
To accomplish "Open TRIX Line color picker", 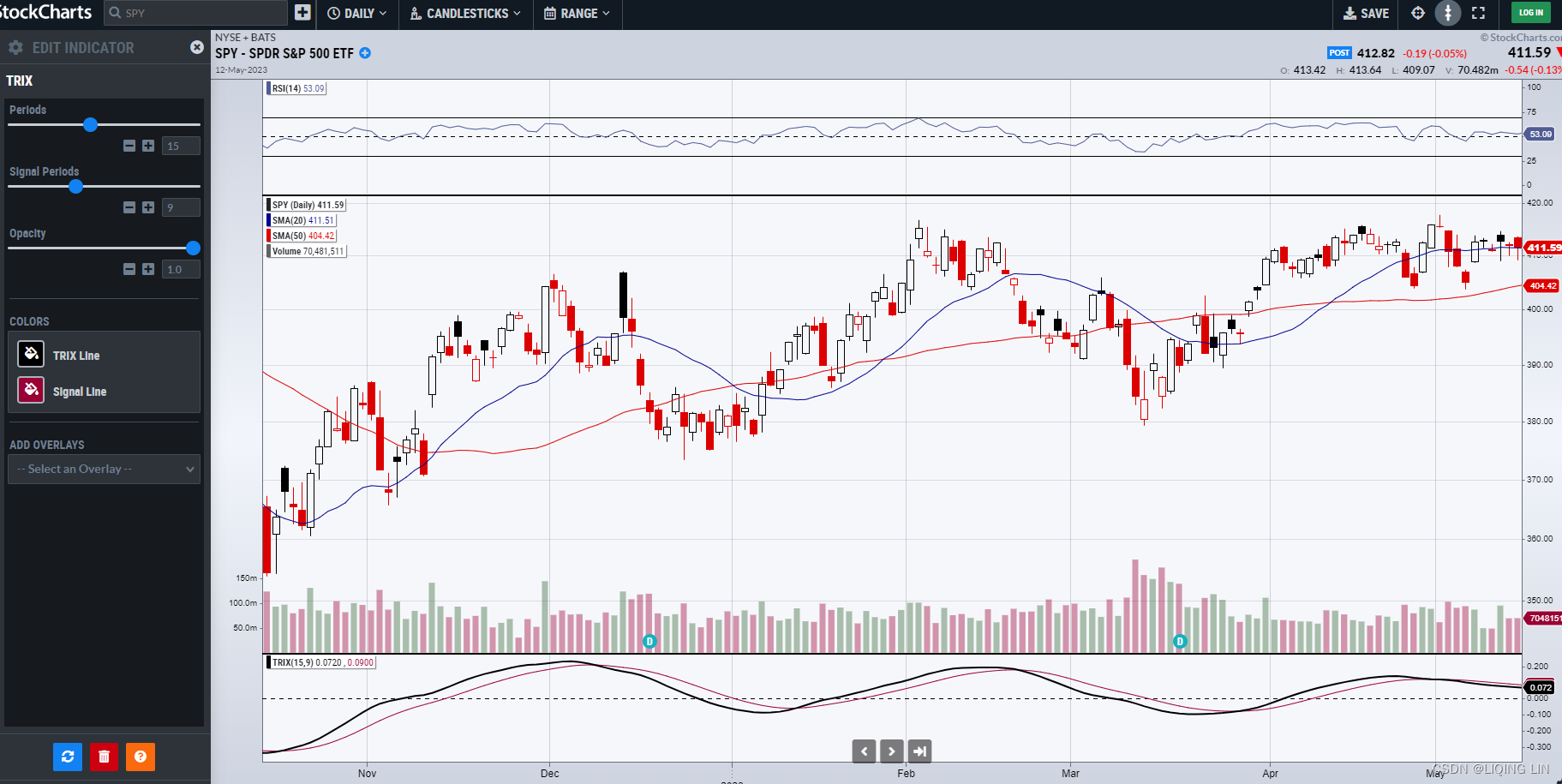I will click(31, 354).
